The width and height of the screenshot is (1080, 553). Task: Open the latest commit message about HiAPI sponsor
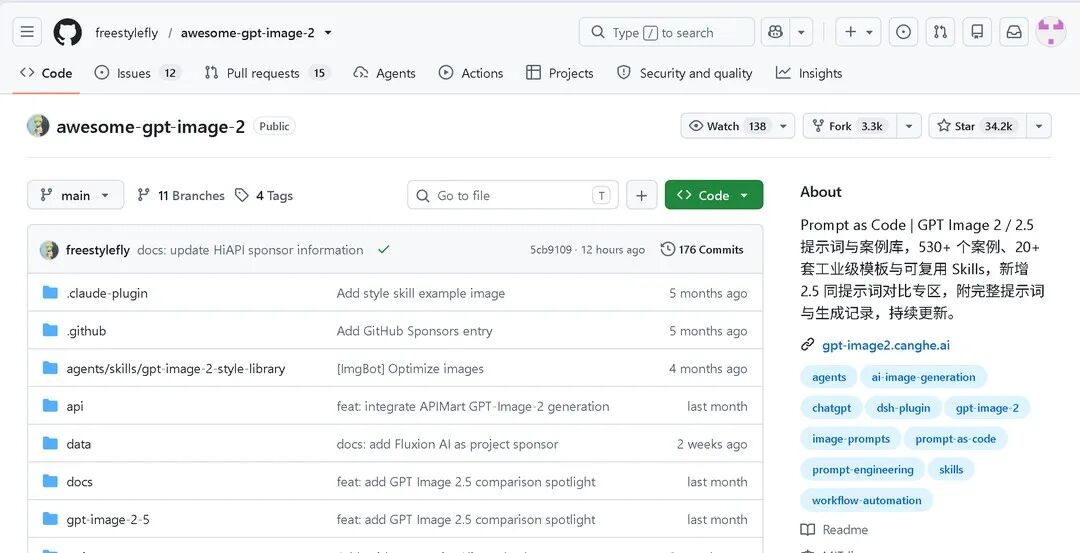tap(250, 250)
